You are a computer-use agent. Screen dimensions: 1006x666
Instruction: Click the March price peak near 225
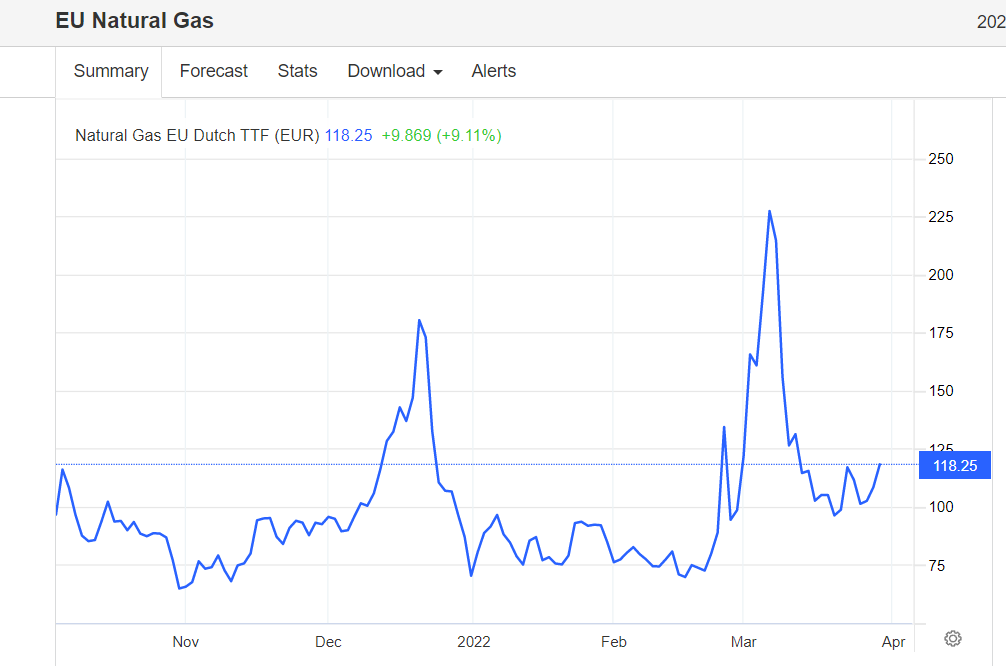(769, 211)
